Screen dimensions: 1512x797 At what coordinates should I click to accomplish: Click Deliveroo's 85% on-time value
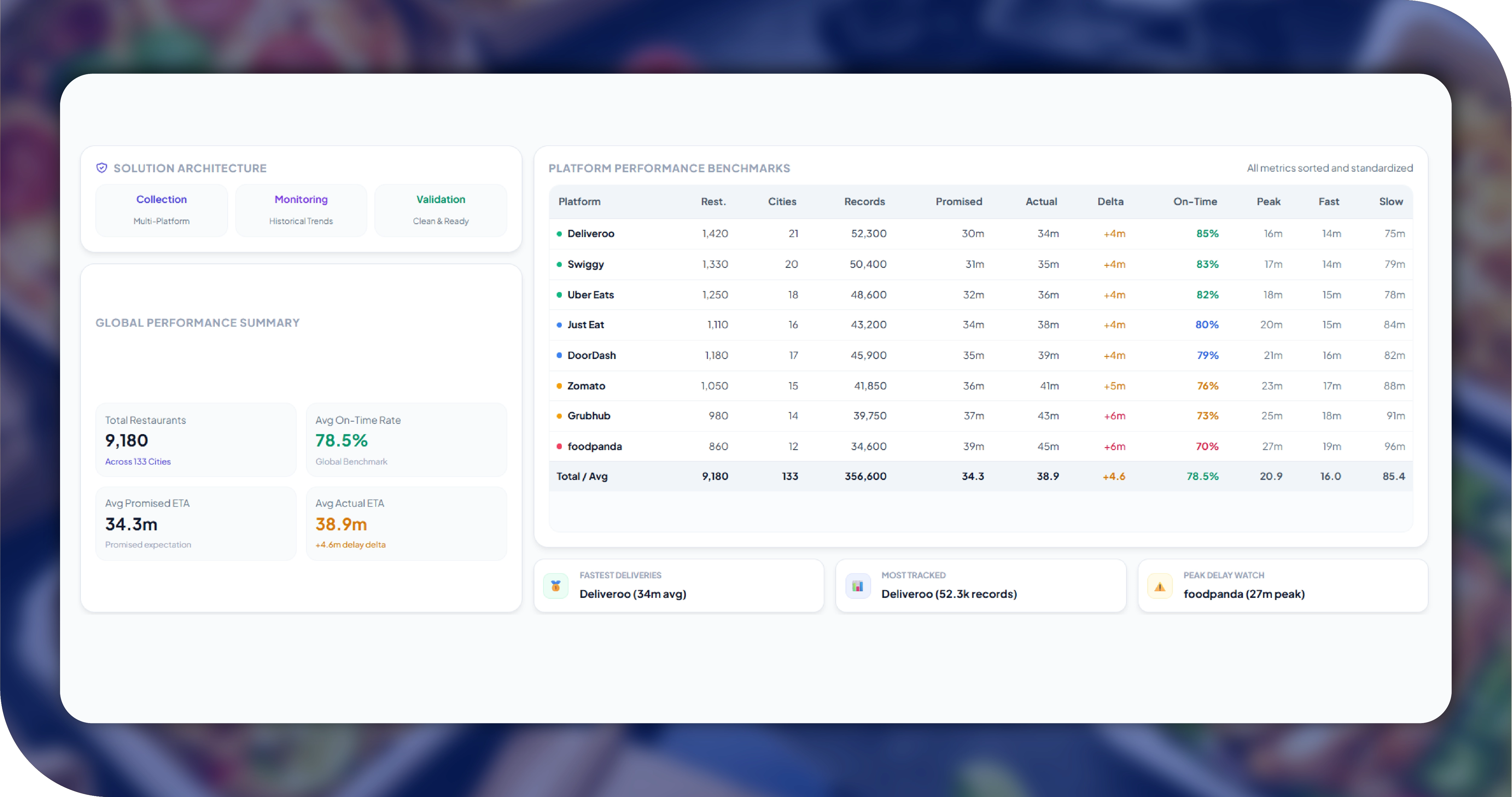coord(1207,233)
